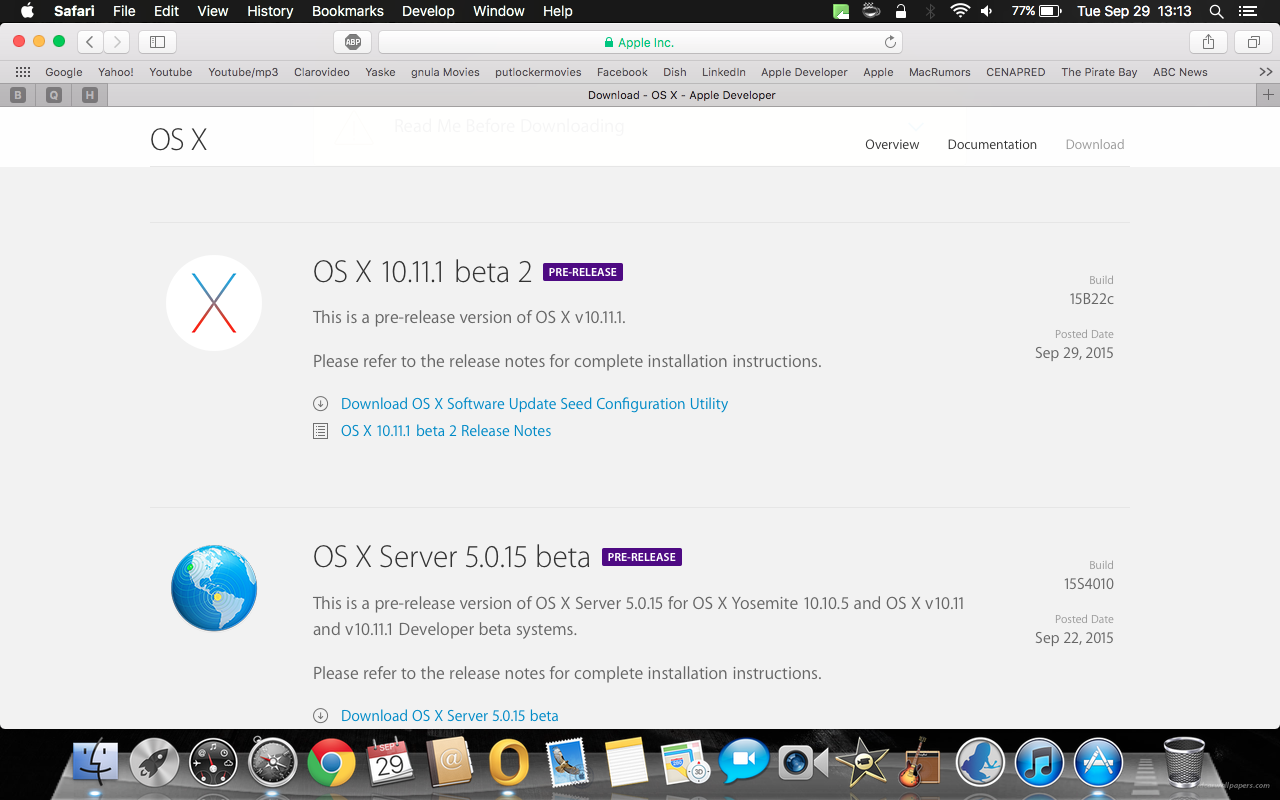This screenshot has height=800, width=1280.
Task: Open pinned tab H
Action: click(90, 95)
